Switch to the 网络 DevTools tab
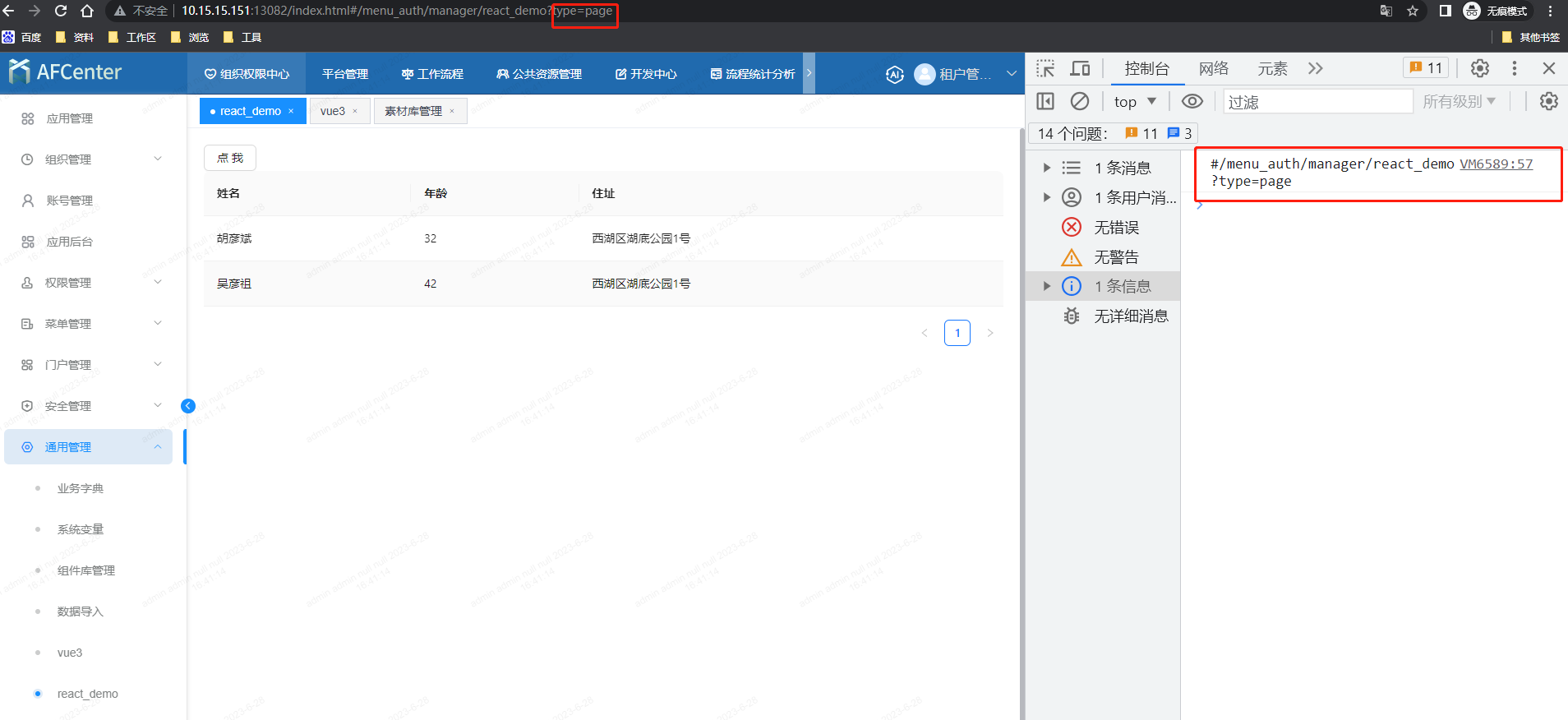Image resolution: width=1568 pixels, height=720 pixels. pyautogui.click(x=1213, y=68)
